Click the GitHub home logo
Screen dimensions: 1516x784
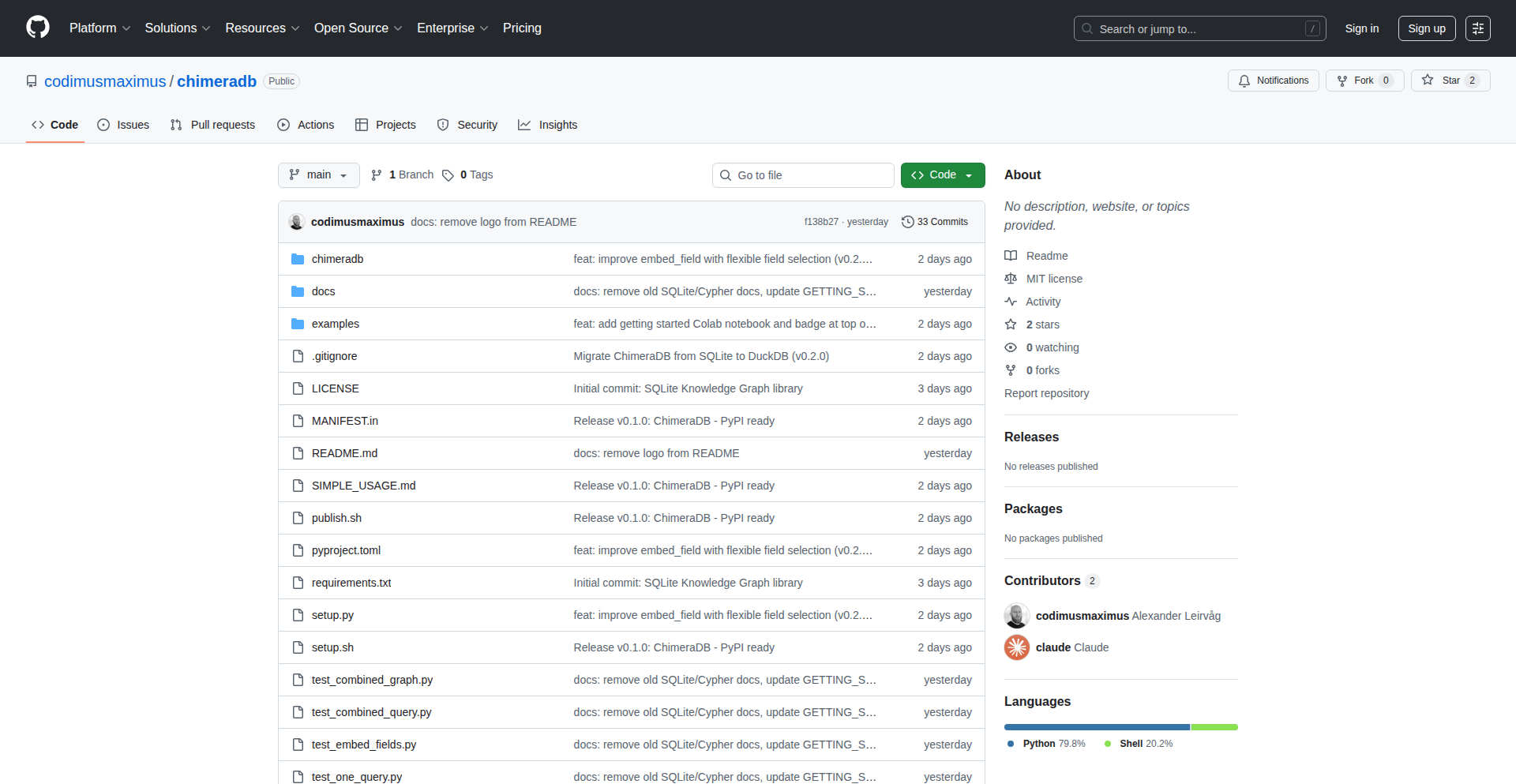pos(36,28)
